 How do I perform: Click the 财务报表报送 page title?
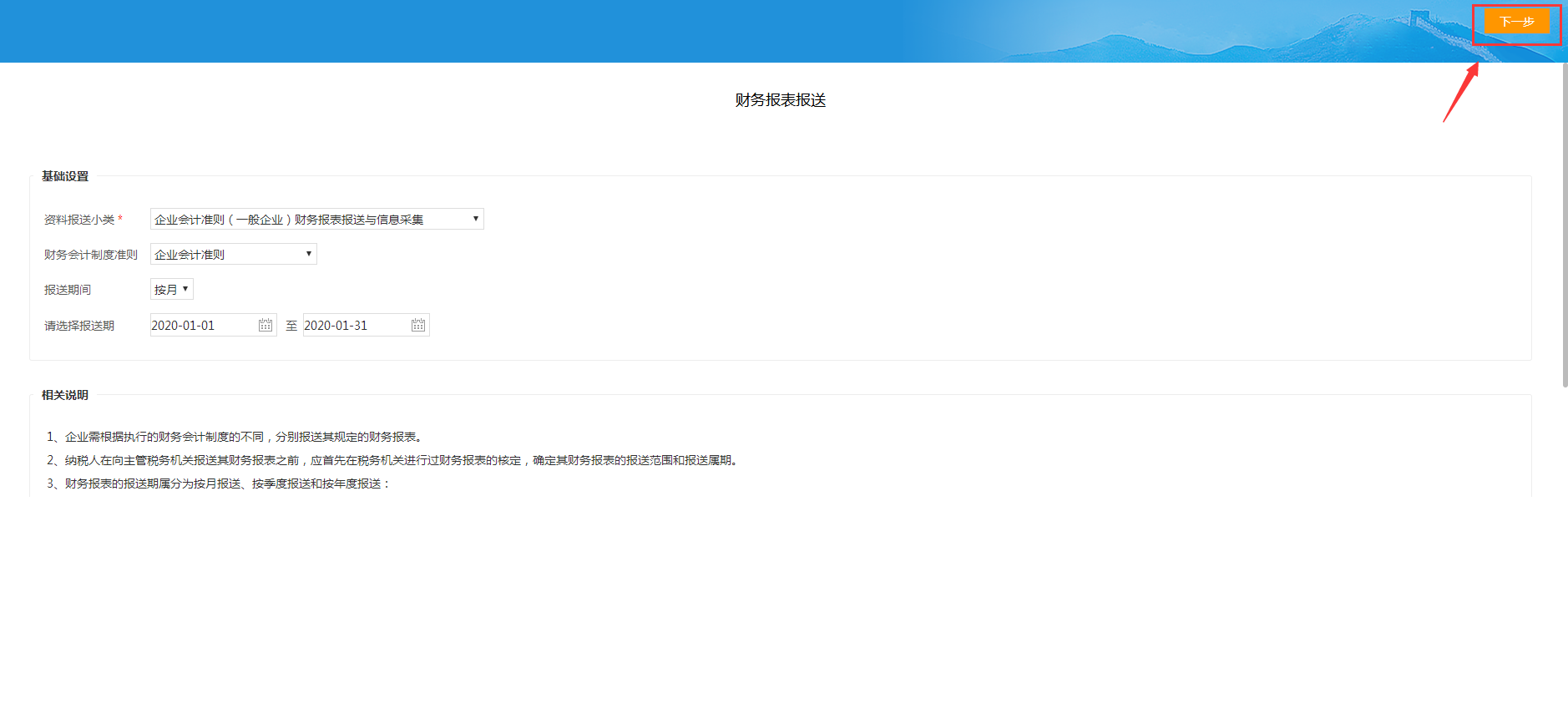[x=781, y=100]
